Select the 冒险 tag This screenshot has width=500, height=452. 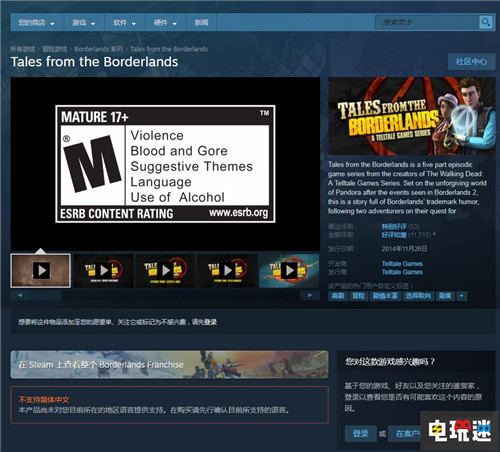[358, 296]
